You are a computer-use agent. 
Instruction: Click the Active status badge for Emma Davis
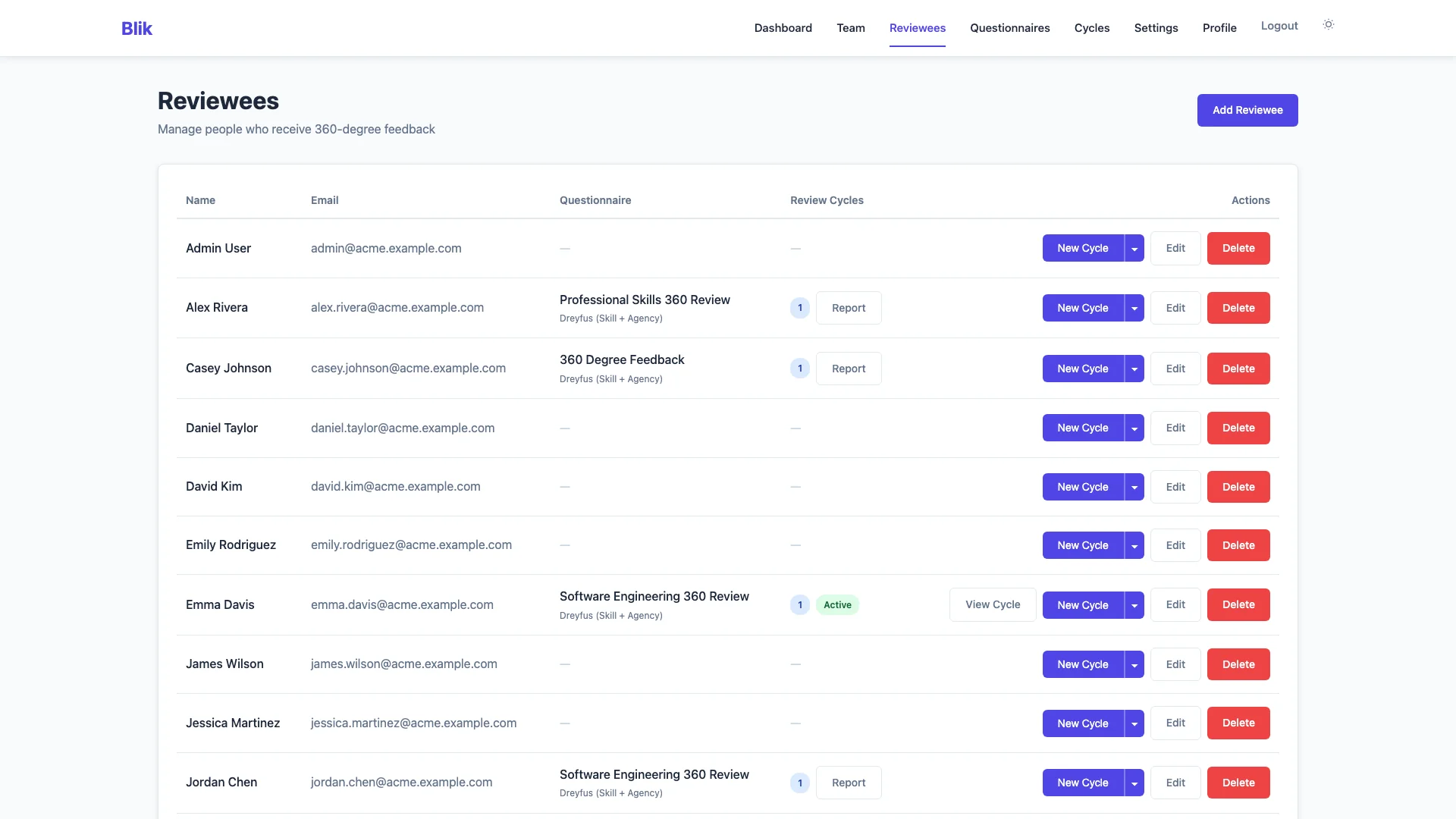click(837, 604)
